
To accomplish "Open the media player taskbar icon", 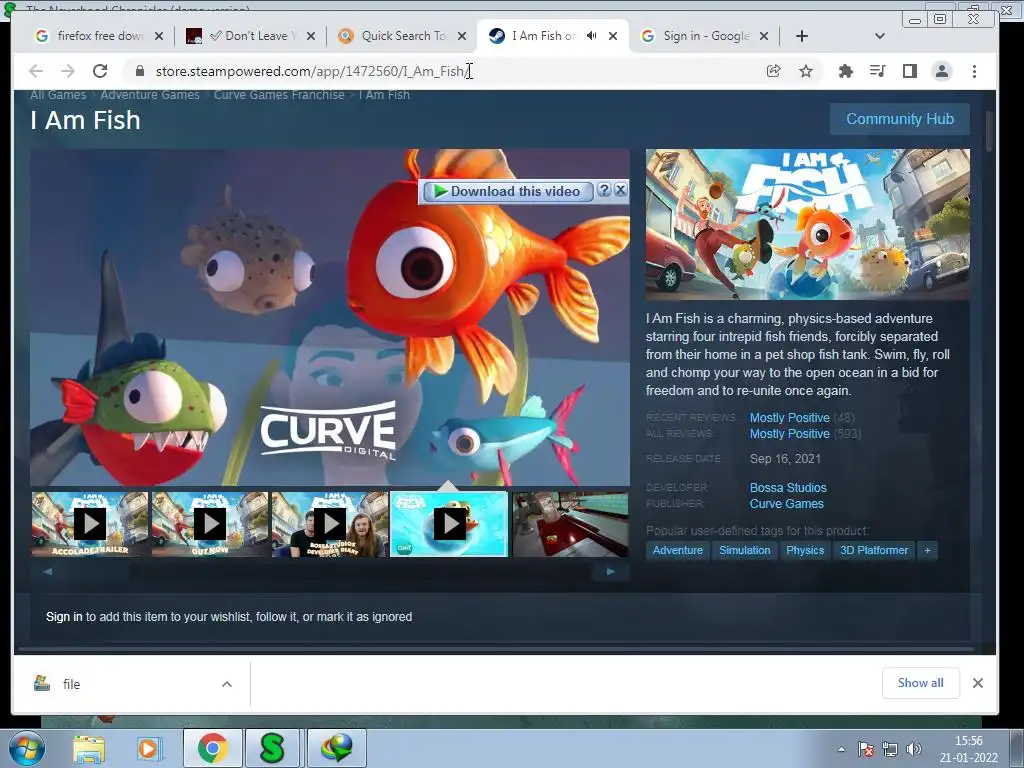I will tap(149, 748).
